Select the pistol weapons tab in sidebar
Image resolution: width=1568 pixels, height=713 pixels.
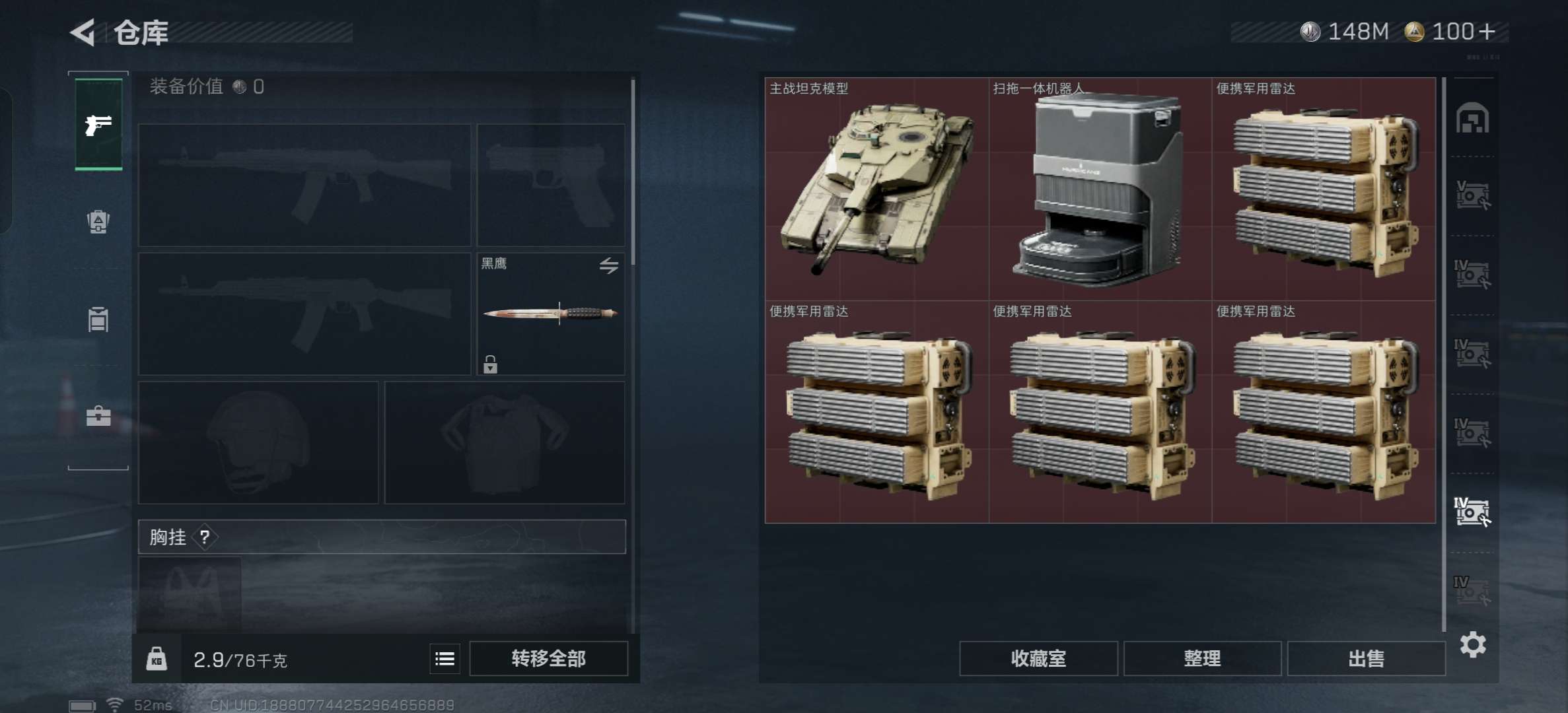(98, 124)
